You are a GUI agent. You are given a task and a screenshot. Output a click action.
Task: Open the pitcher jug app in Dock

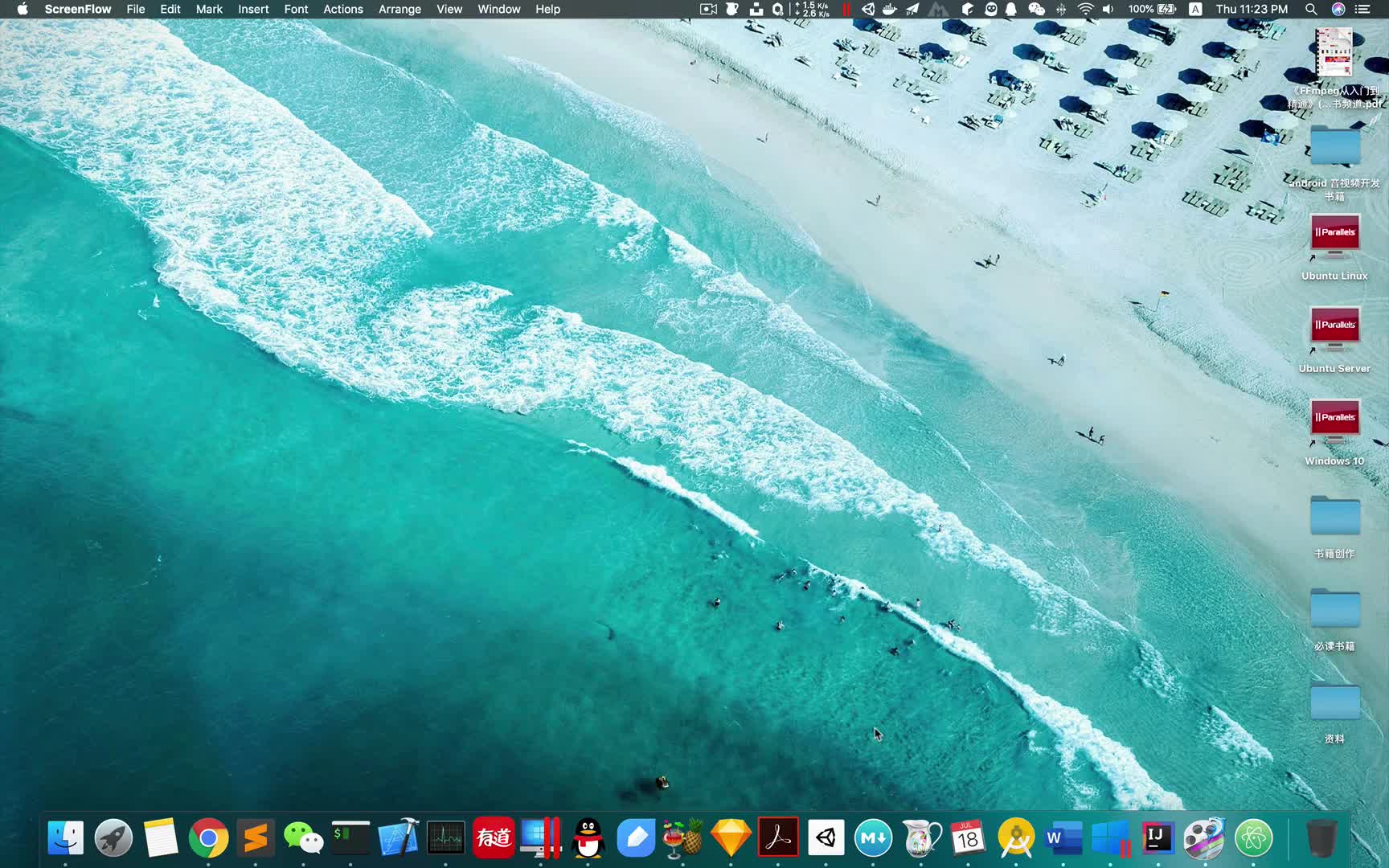tap(921, 838)
